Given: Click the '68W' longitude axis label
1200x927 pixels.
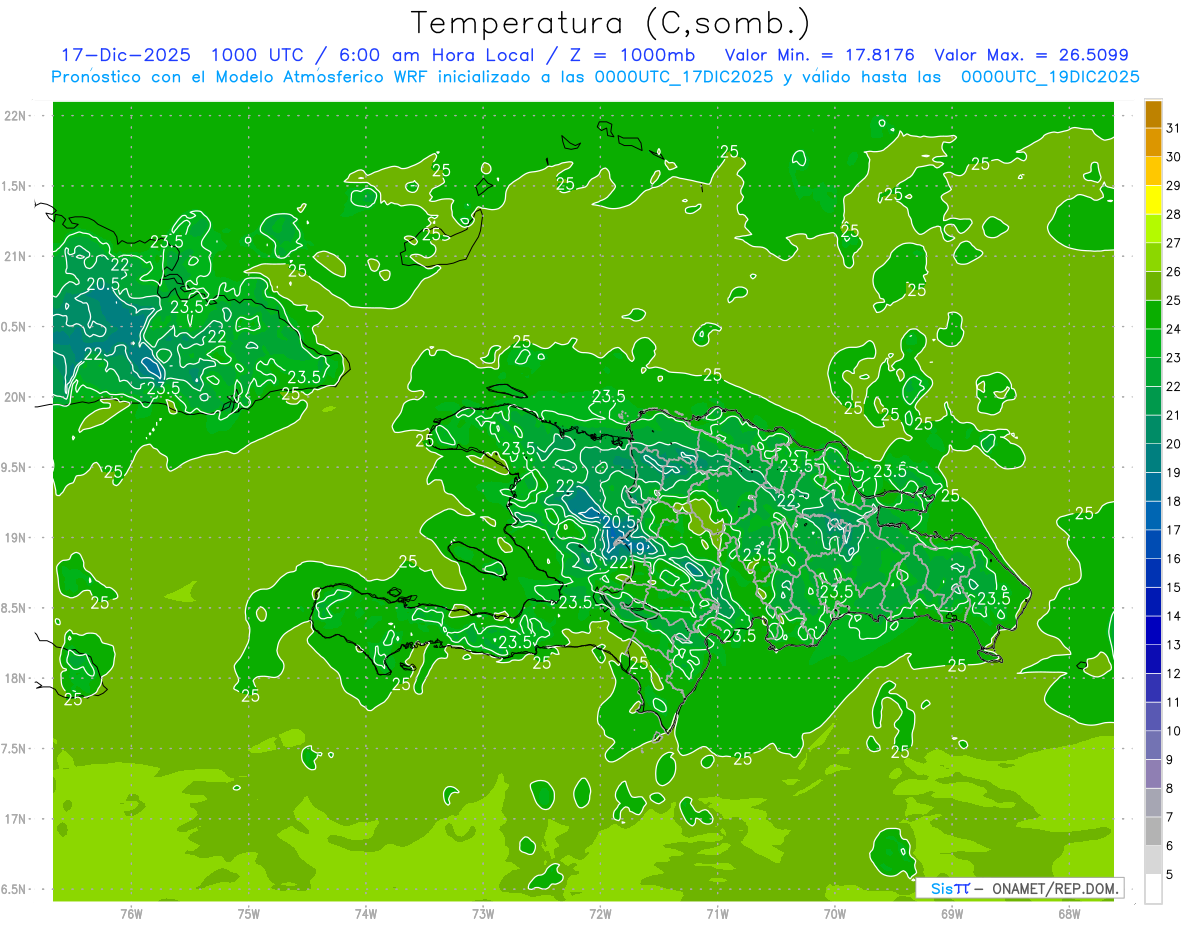Looking at the screenshot, I should (x=1069, y=914).
